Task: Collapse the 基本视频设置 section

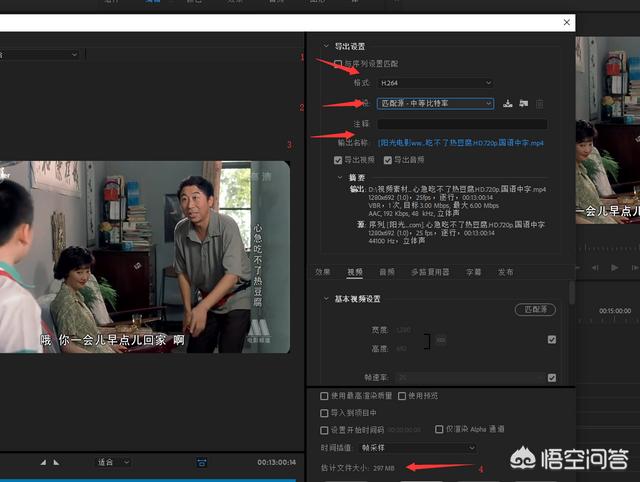Action: (x=326, y=299)
